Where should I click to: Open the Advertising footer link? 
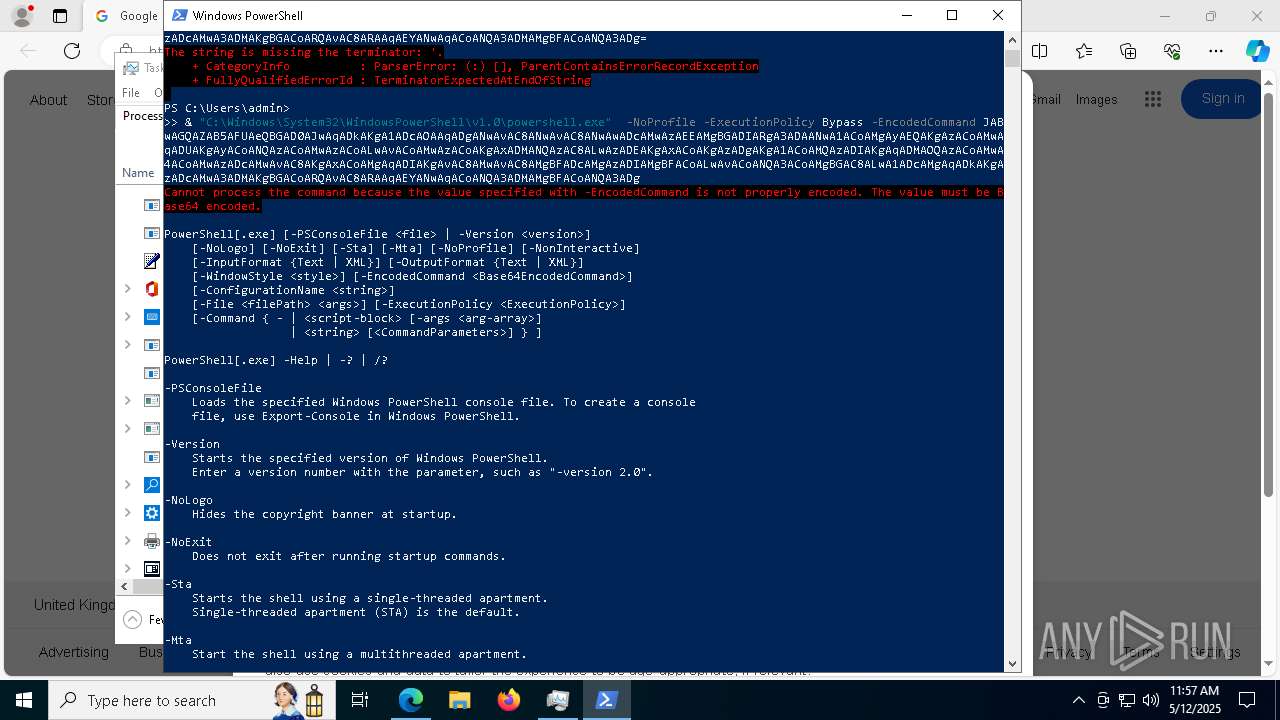coord(74,652)
